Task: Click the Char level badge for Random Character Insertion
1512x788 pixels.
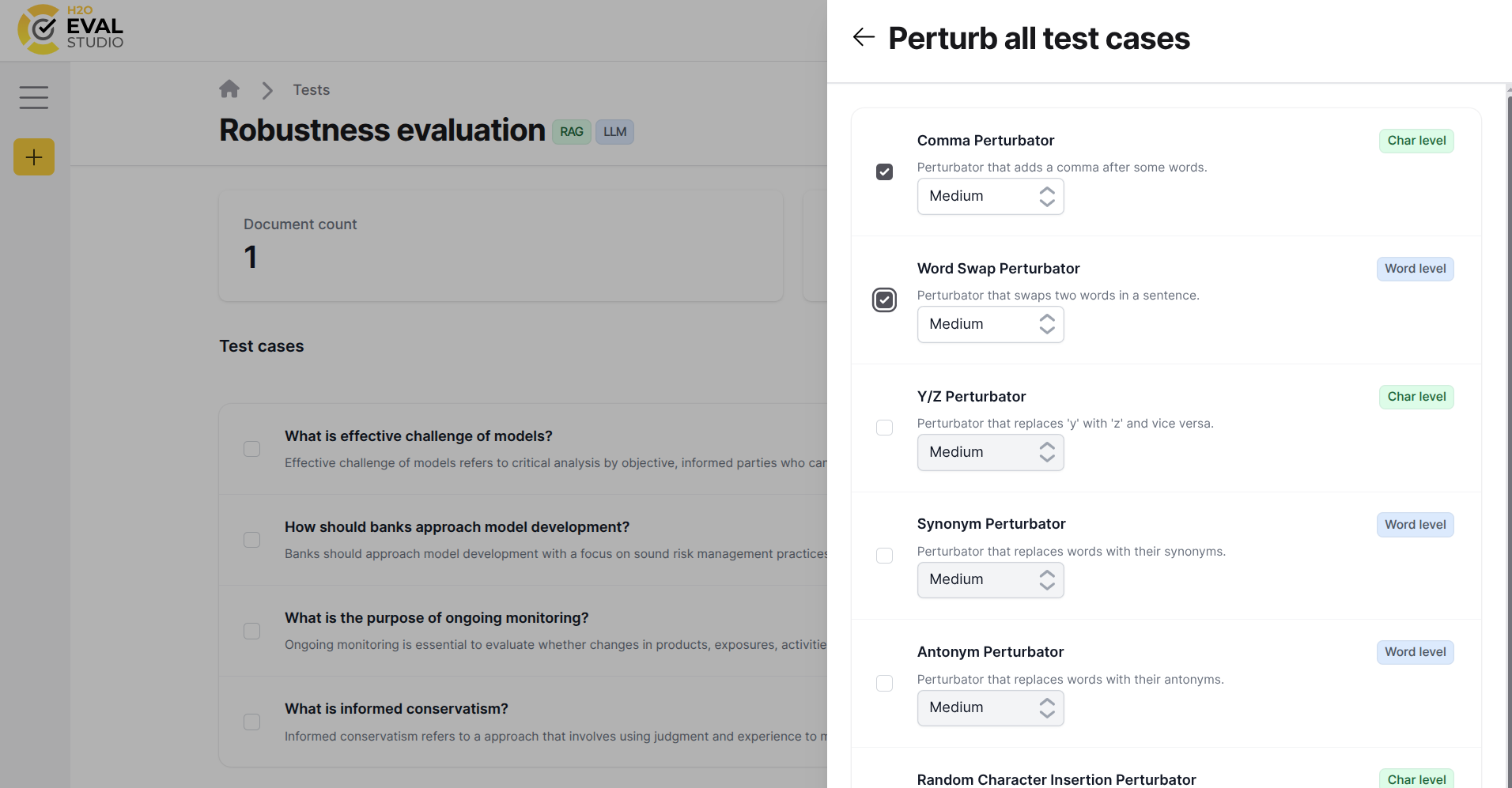Action: tap(1416, 779)
